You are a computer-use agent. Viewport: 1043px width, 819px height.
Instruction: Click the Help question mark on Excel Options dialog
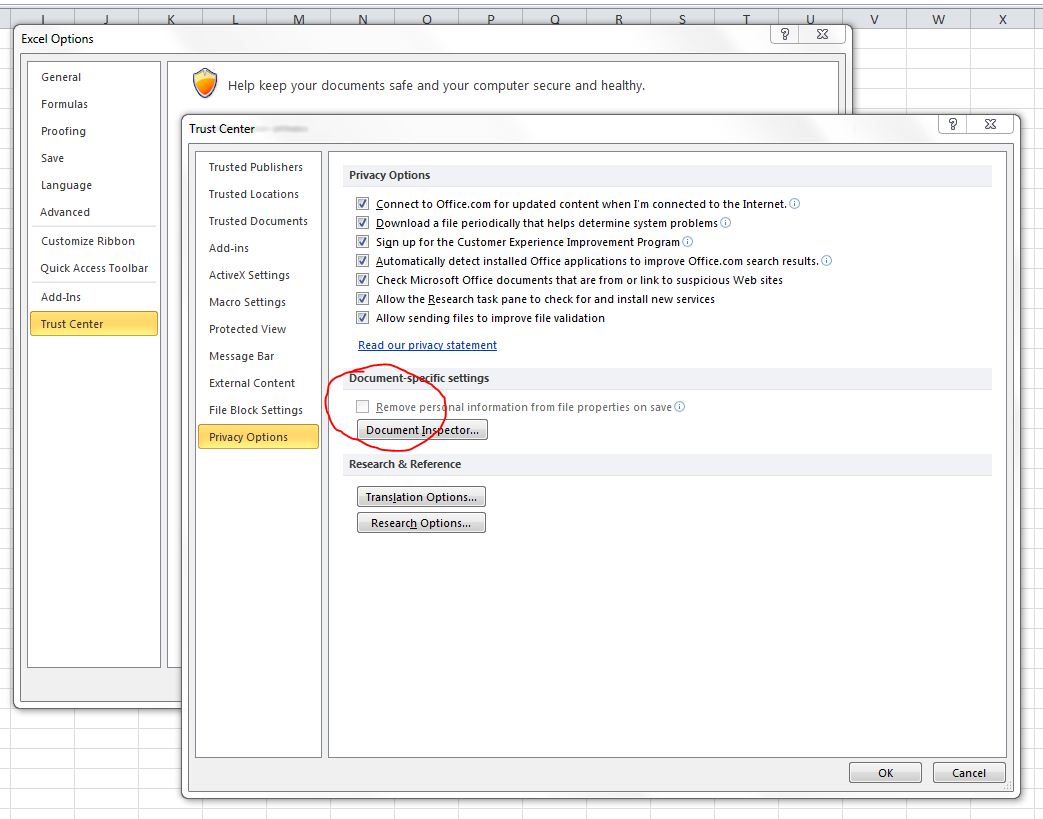click(784, 33)
